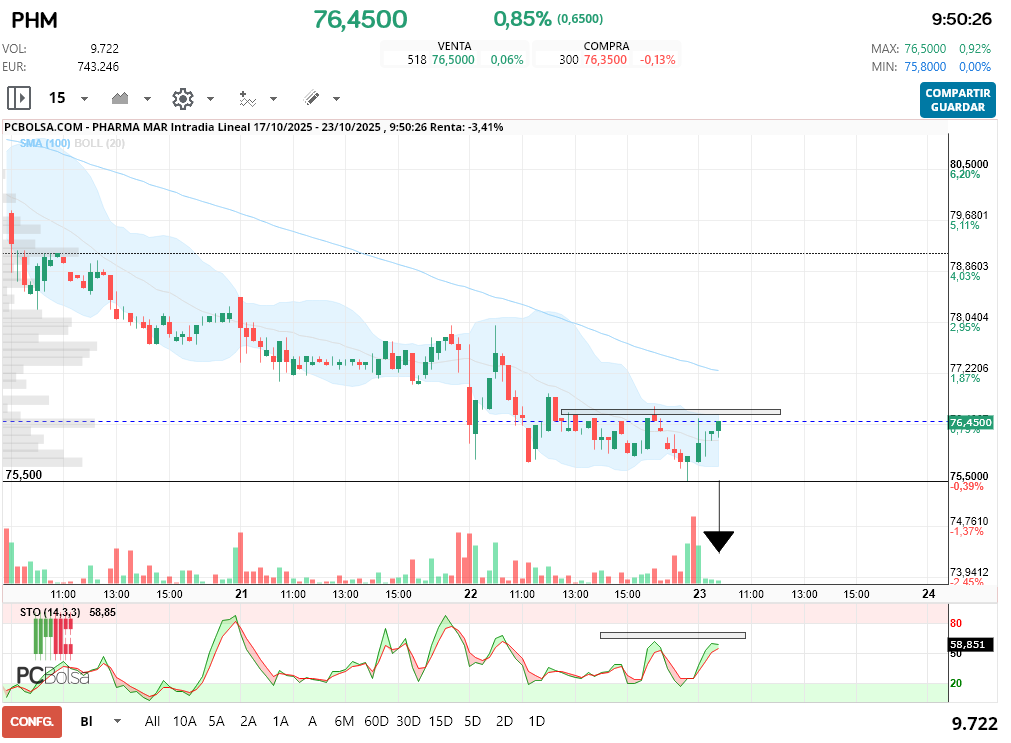Select the 5D time range
Image resolution: width=1011 pixels, height=743 pixels.
pos(473,721)
